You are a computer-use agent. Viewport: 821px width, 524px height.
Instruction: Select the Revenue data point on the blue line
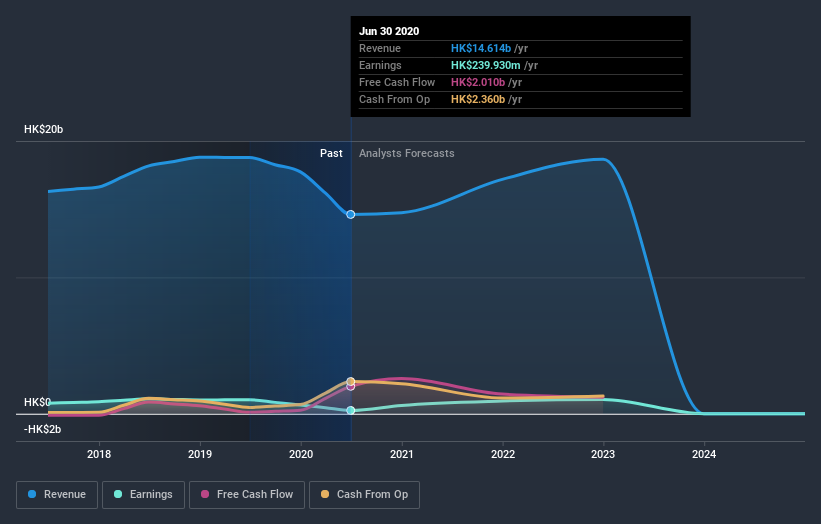pos(351,215)
